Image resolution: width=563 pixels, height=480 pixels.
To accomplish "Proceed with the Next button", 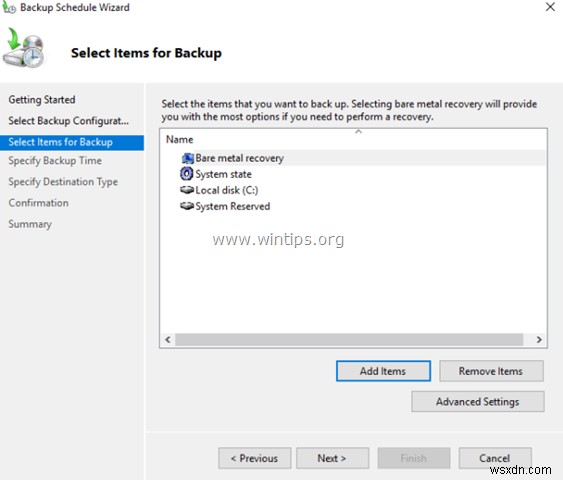I will 332,458.
